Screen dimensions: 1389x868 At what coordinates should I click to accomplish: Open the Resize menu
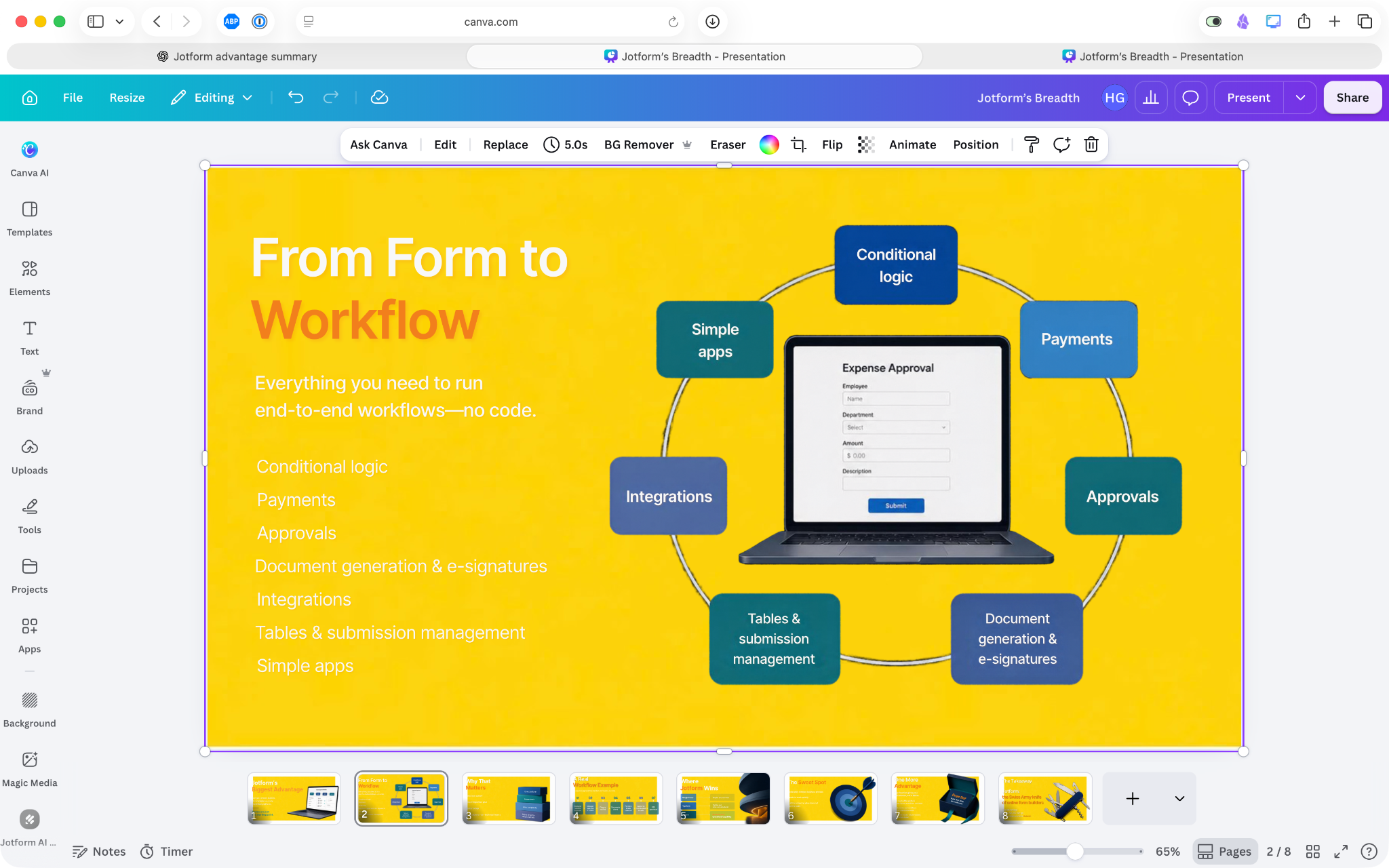tap(127, 98)
